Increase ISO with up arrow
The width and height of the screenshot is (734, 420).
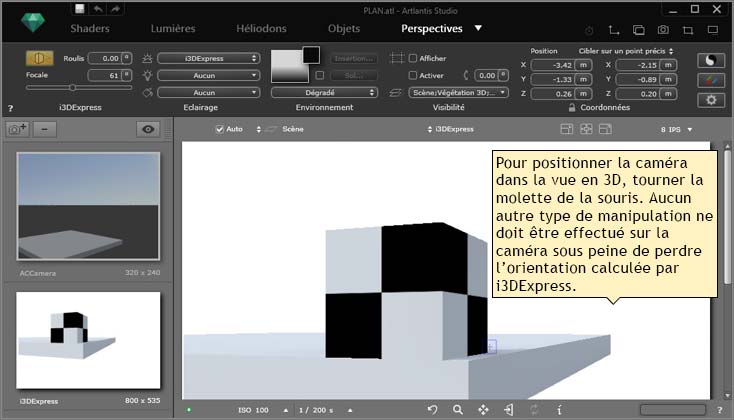[286, 410]
